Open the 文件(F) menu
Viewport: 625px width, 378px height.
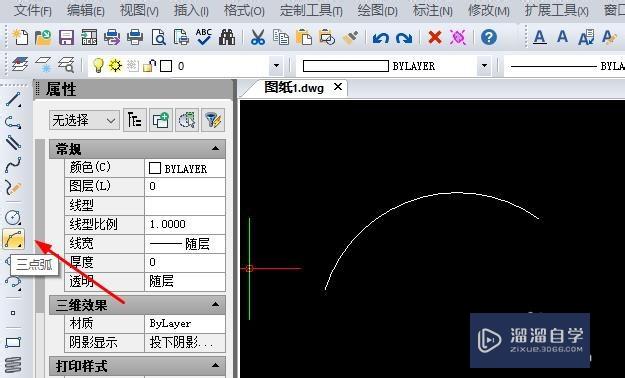pyautogui.click(x=33, y=10)
